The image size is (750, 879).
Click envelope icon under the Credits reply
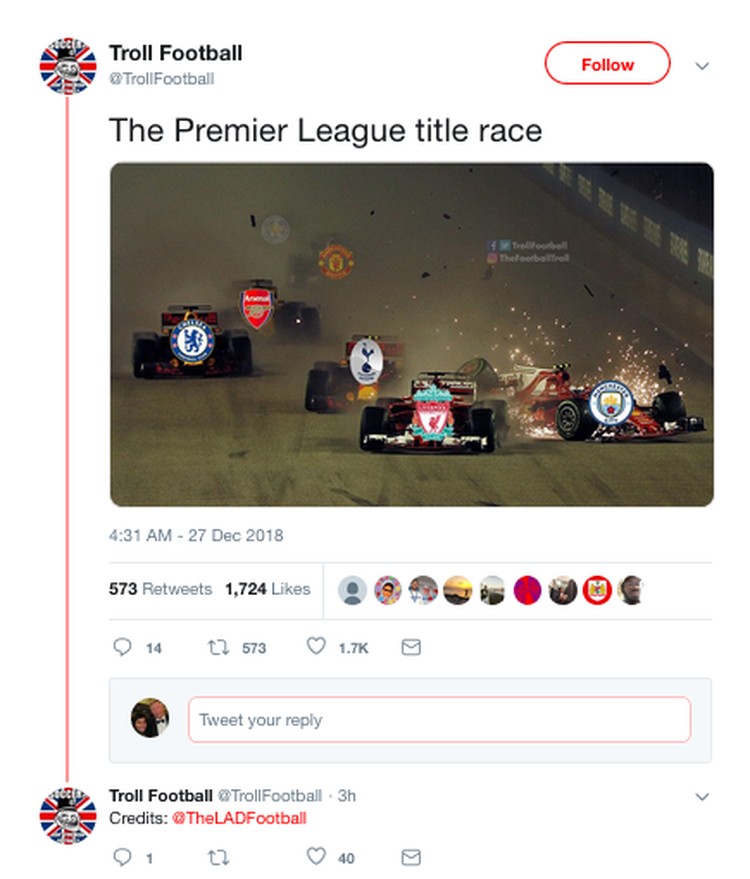(x=411, y=857)
